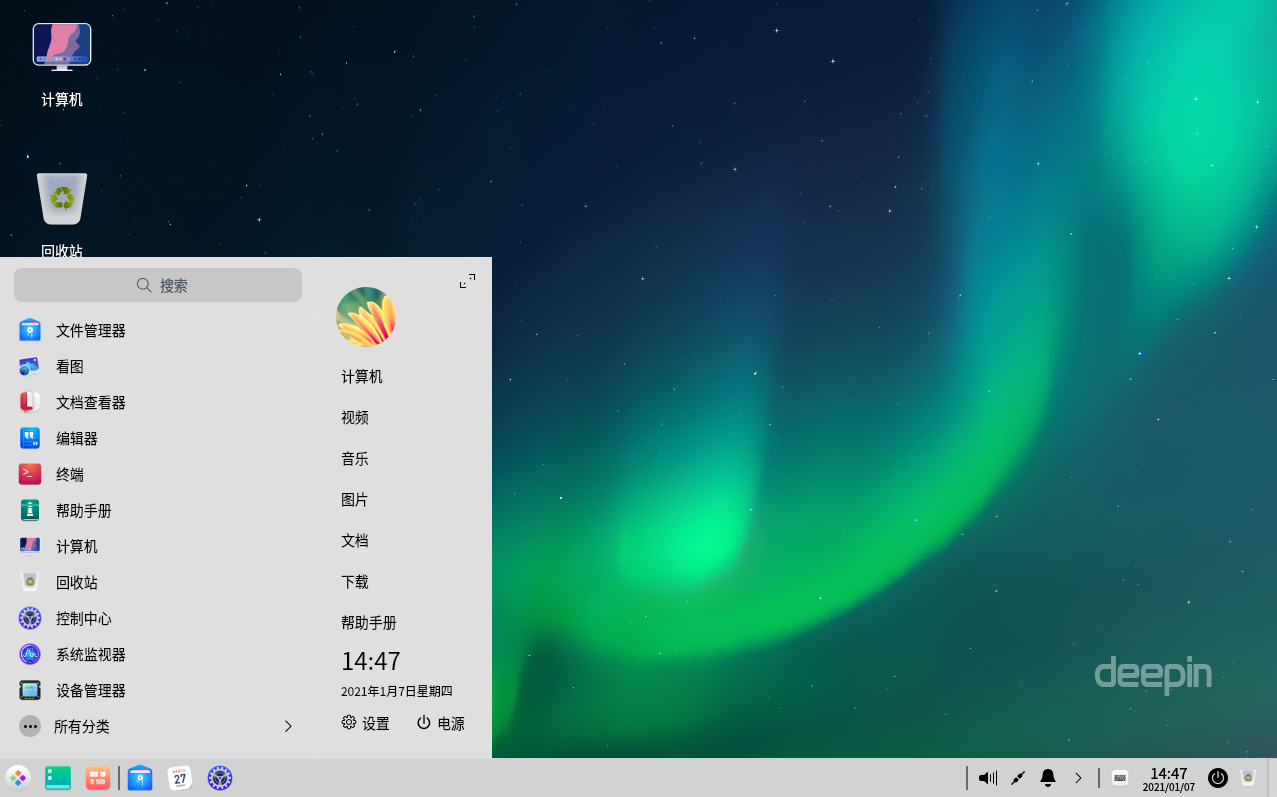Open 文档查看器 document viewer
Screen dimensions: 1277x797
click(90, 403)
